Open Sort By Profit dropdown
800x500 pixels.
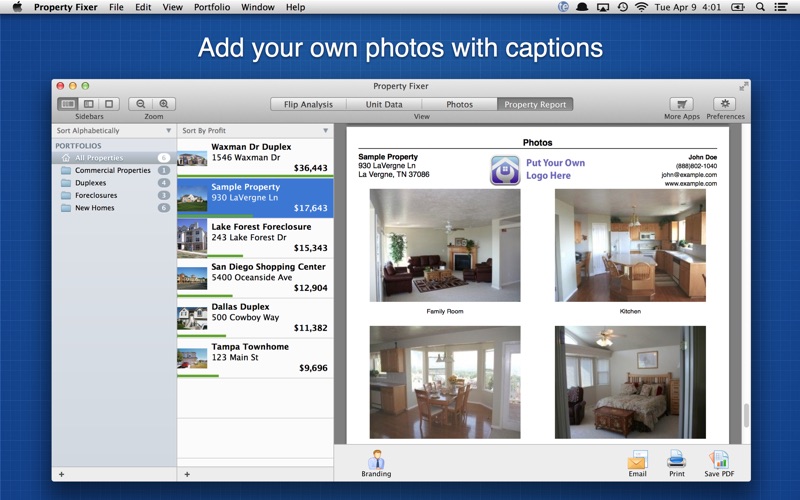point(255,131)
